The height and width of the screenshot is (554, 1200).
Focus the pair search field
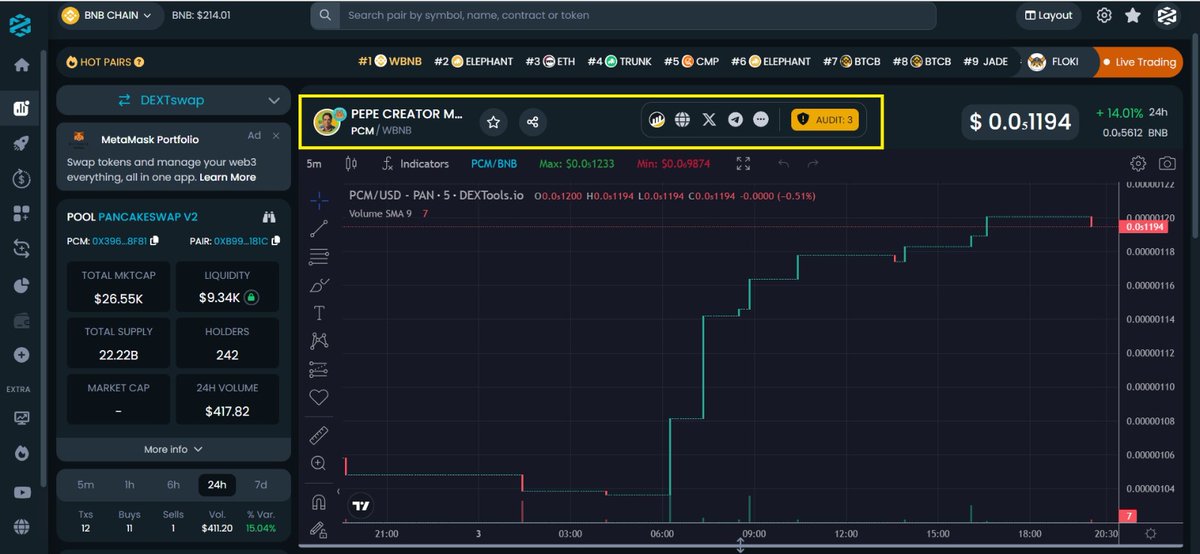point(624,15)
